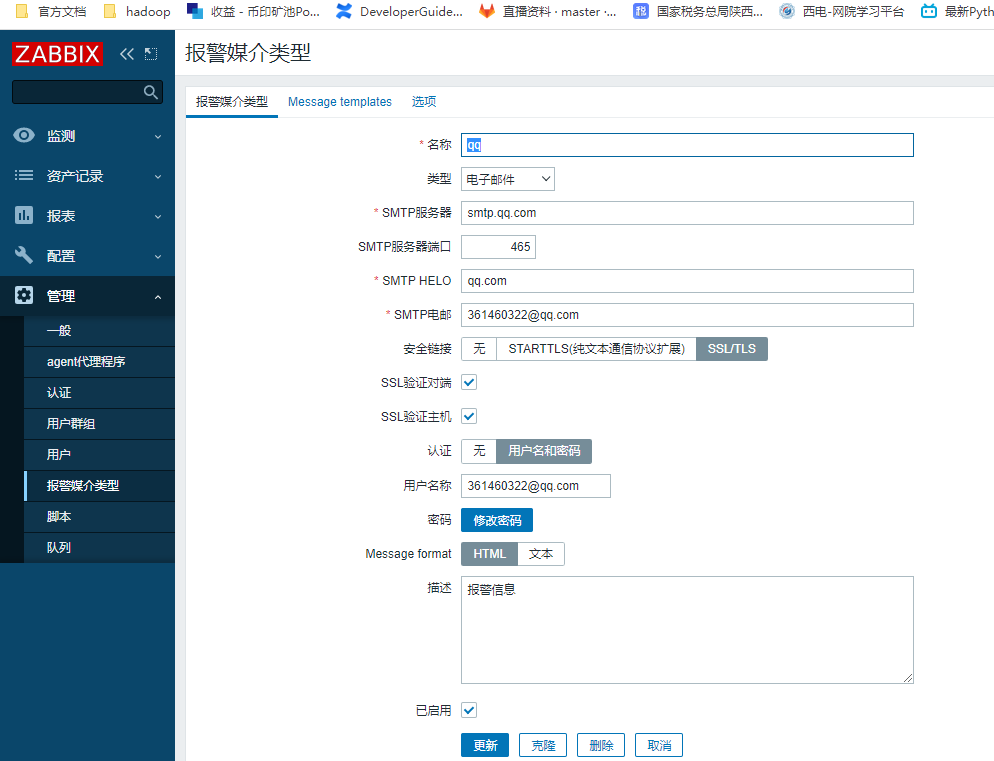The height and width of the screenshot is (761, 994).
Task: Open the 收益 - 币印矿池 bookmark
Action: 254,11
